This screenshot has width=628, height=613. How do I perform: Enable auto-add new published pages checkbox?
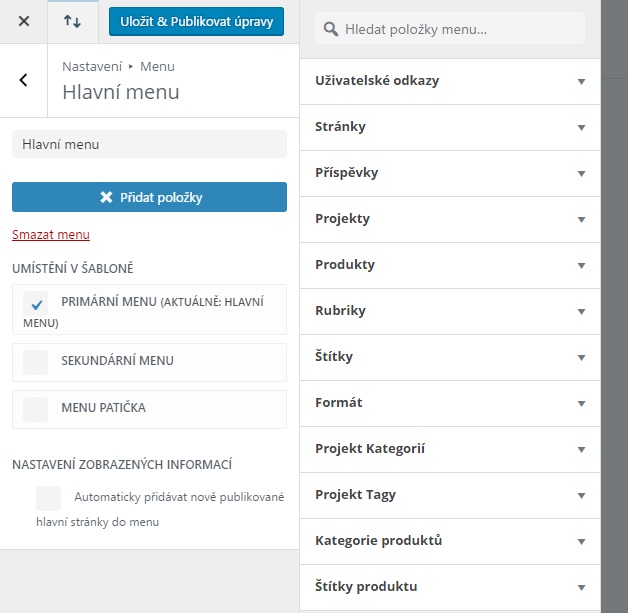click(x=48, y=498)
